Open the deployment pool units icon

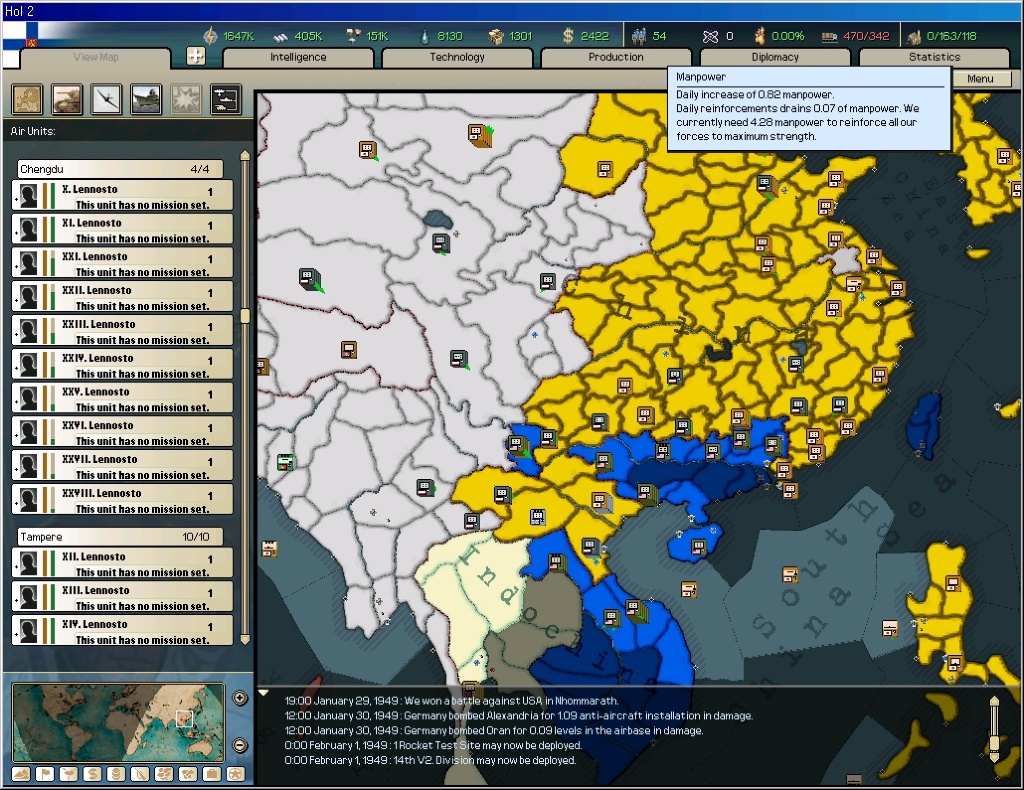click(x=226, y=99)
